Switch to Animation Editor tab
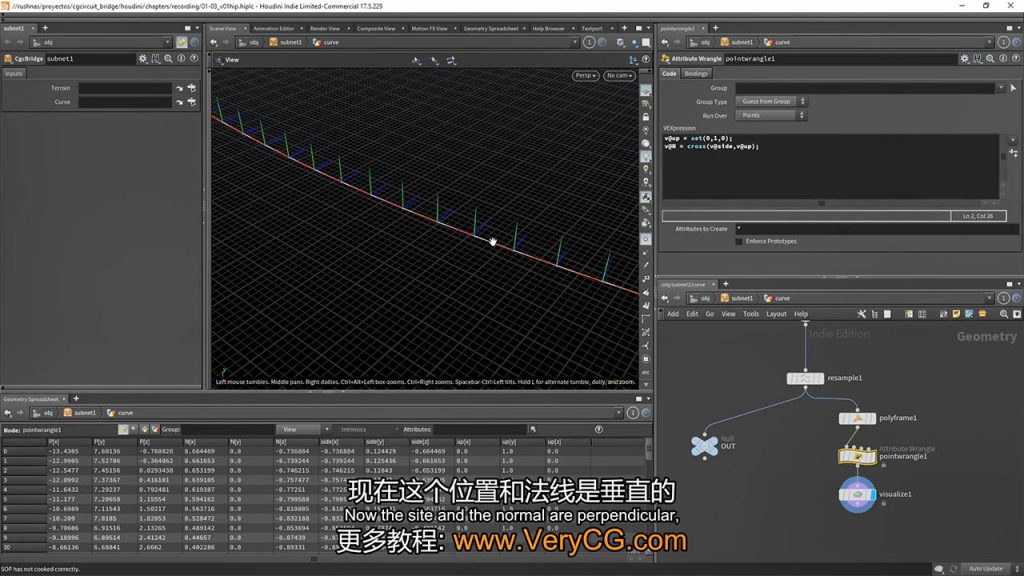Image resolution: width=1024 pixels, height=576 pixels. 274,29
